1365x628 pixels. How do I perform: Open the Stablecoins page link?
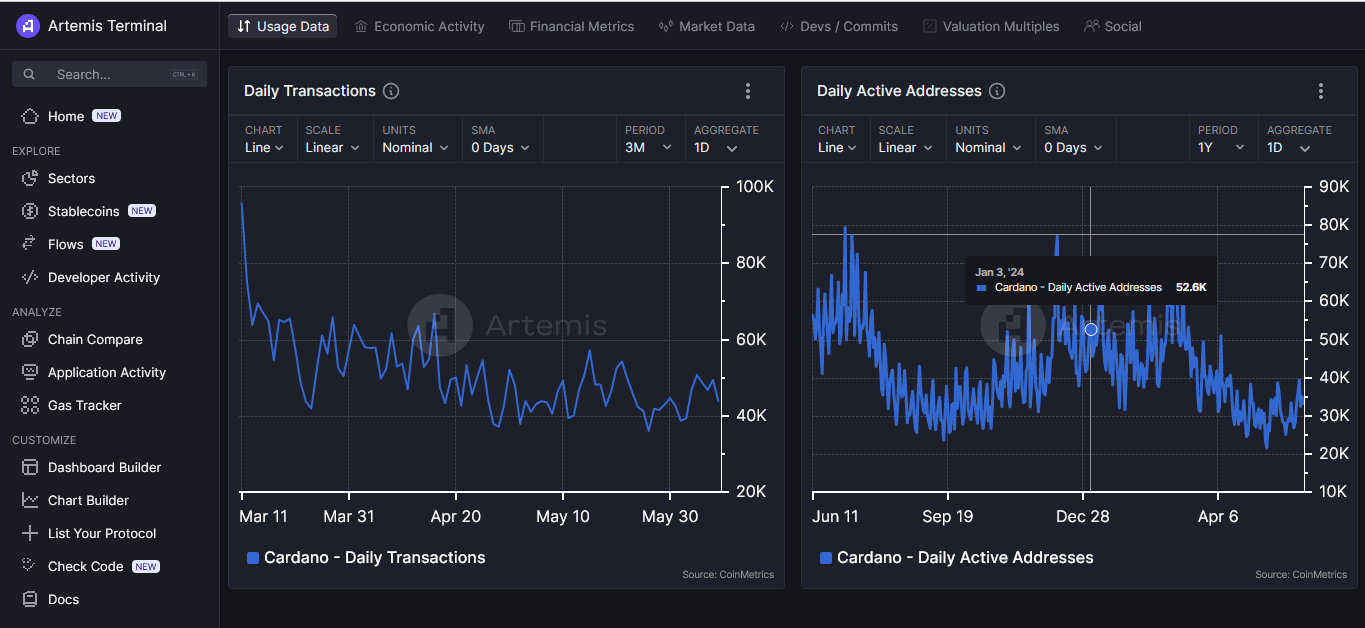point(83,211)
